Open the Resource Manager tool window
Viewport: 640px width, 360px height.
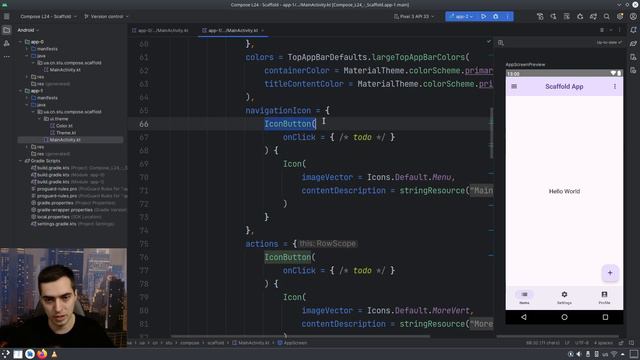click(7, 43)
